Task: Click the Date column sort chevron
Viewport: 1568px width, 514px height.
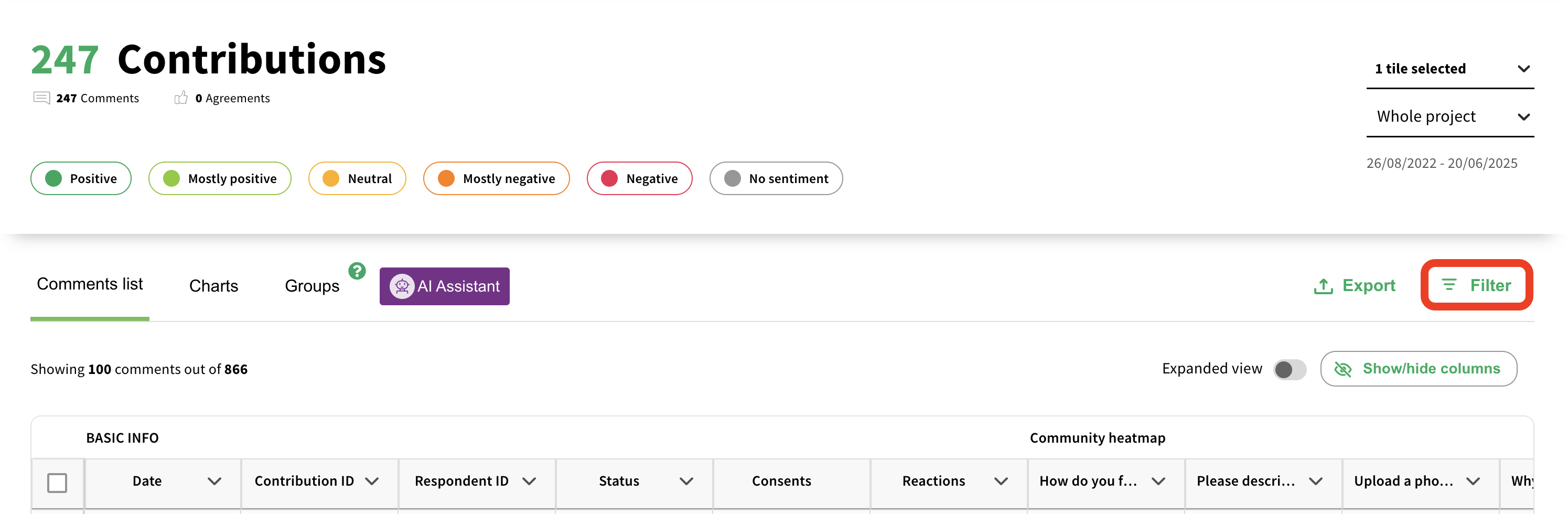Action: 214,481
